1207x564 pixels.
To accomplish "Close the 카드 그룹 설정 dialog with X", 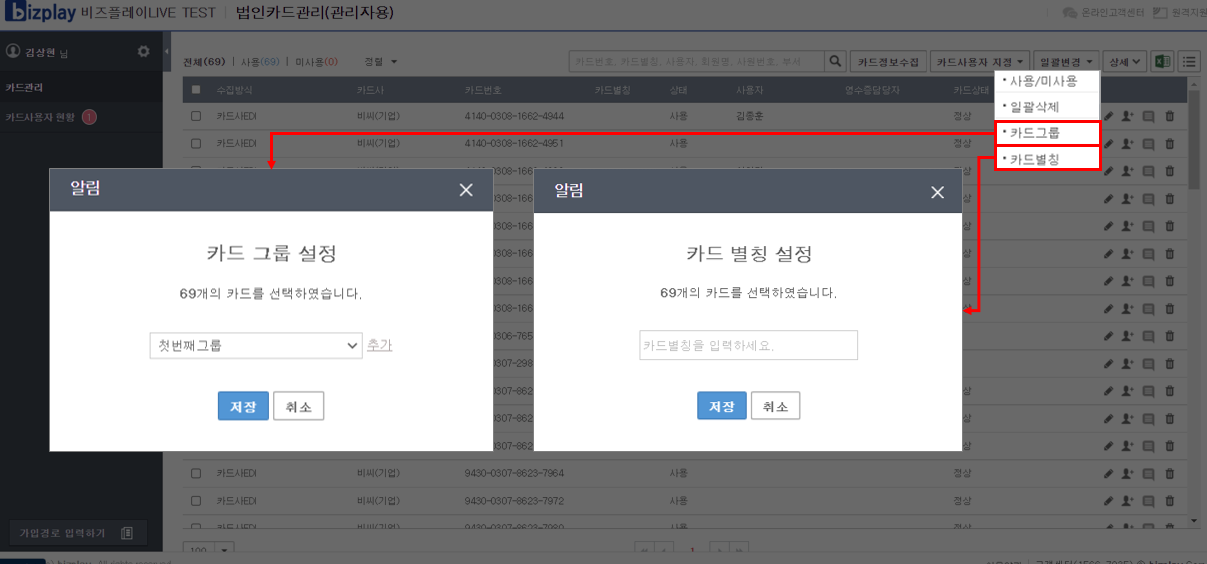I will click(x=466, y=190).
